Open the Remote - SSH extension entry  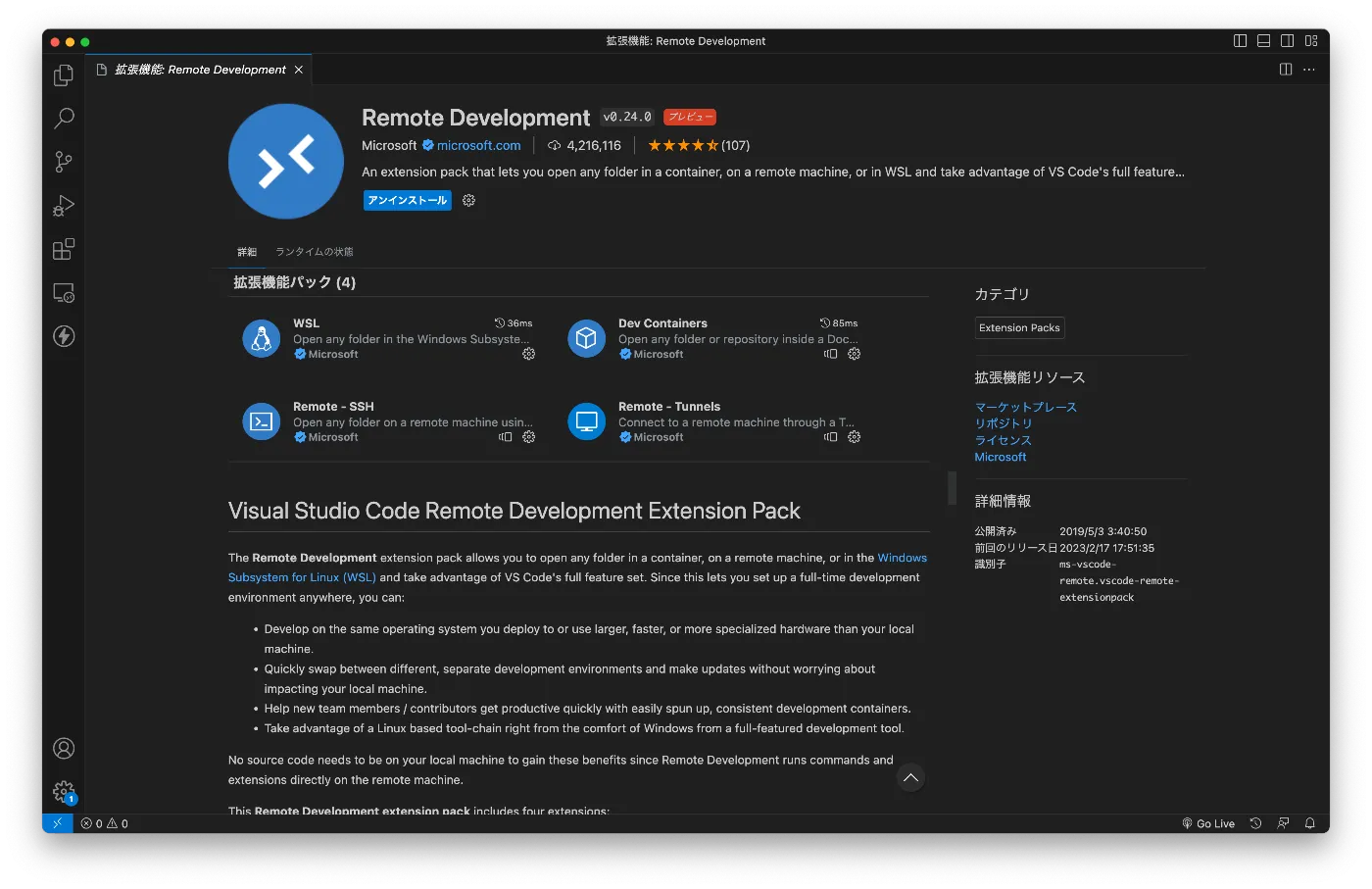click(x=389, y=421)
